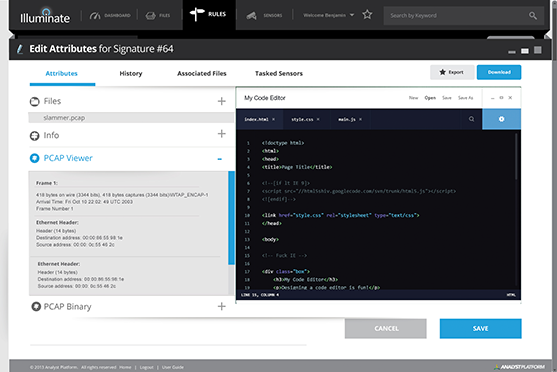Click the Dashboard gauge icon
The image size is (557, 372).
94,16
